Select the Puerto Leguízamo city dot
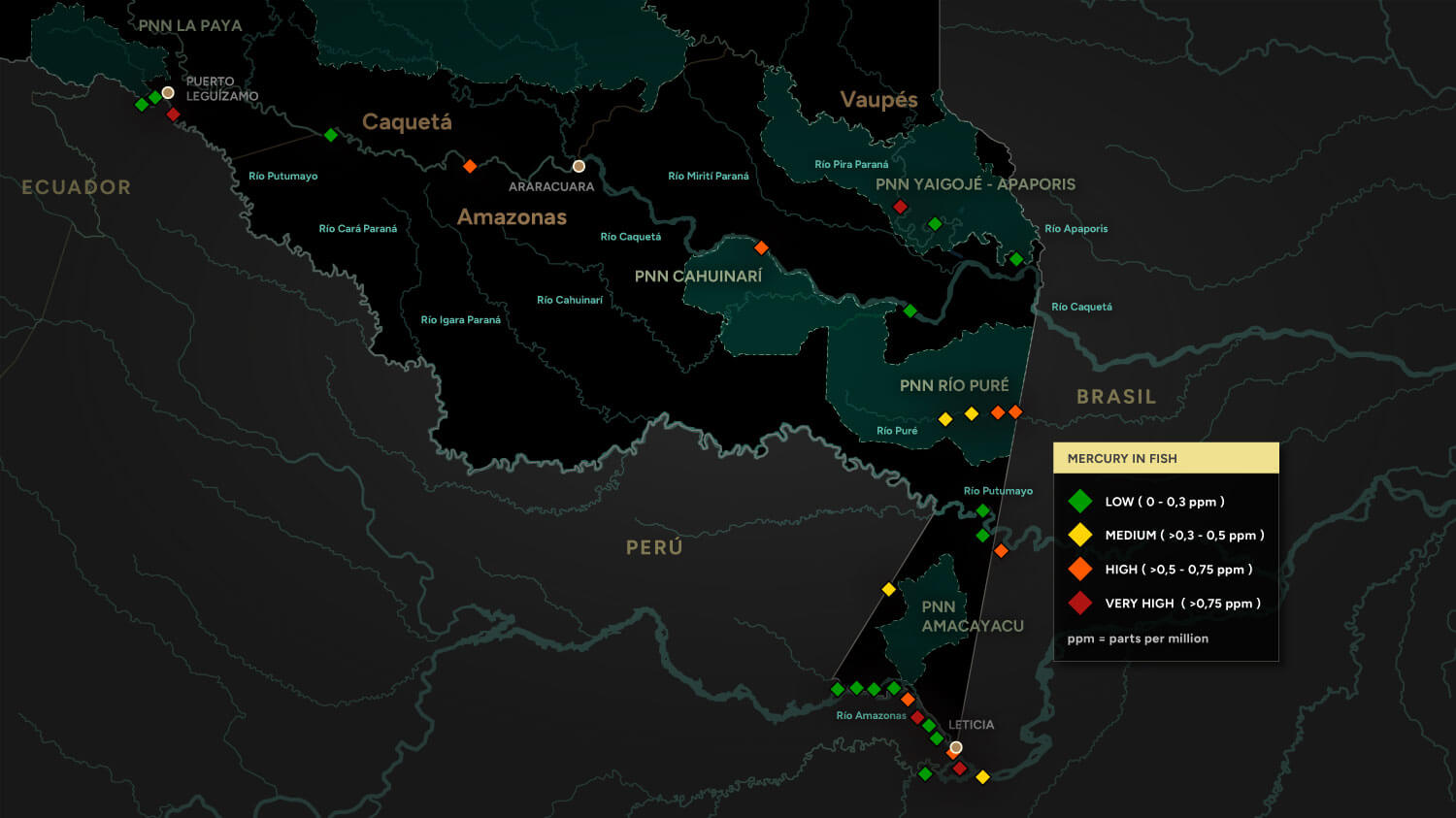 coord(168,92)
